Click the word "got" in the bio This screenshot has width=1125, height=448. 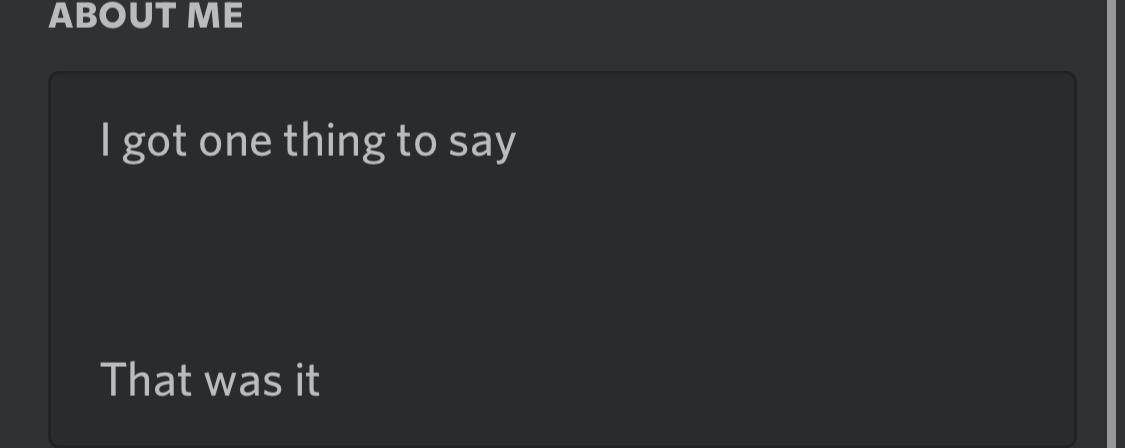click(x=155, y=141)
